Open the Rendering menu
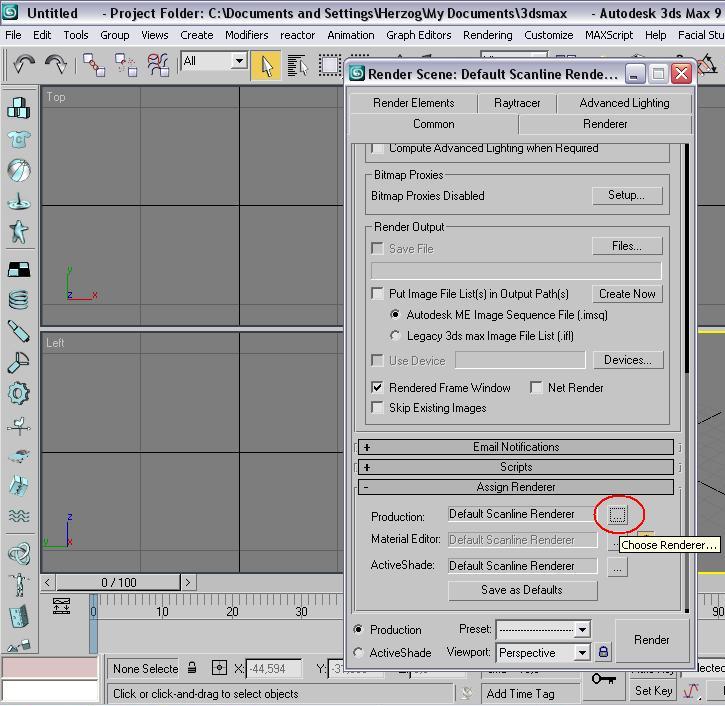 (x=487, y=35)
